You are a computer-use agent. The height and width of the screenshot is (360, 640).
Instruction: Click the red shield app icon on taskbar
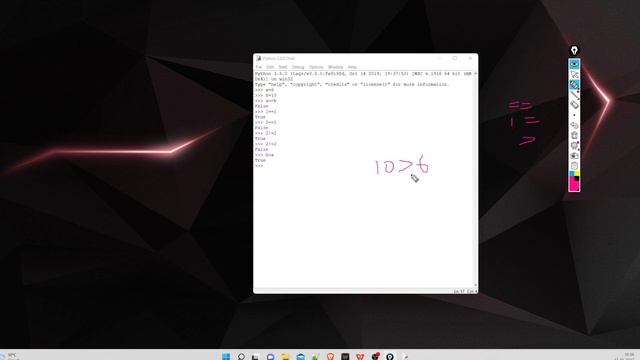coord(360,357)
